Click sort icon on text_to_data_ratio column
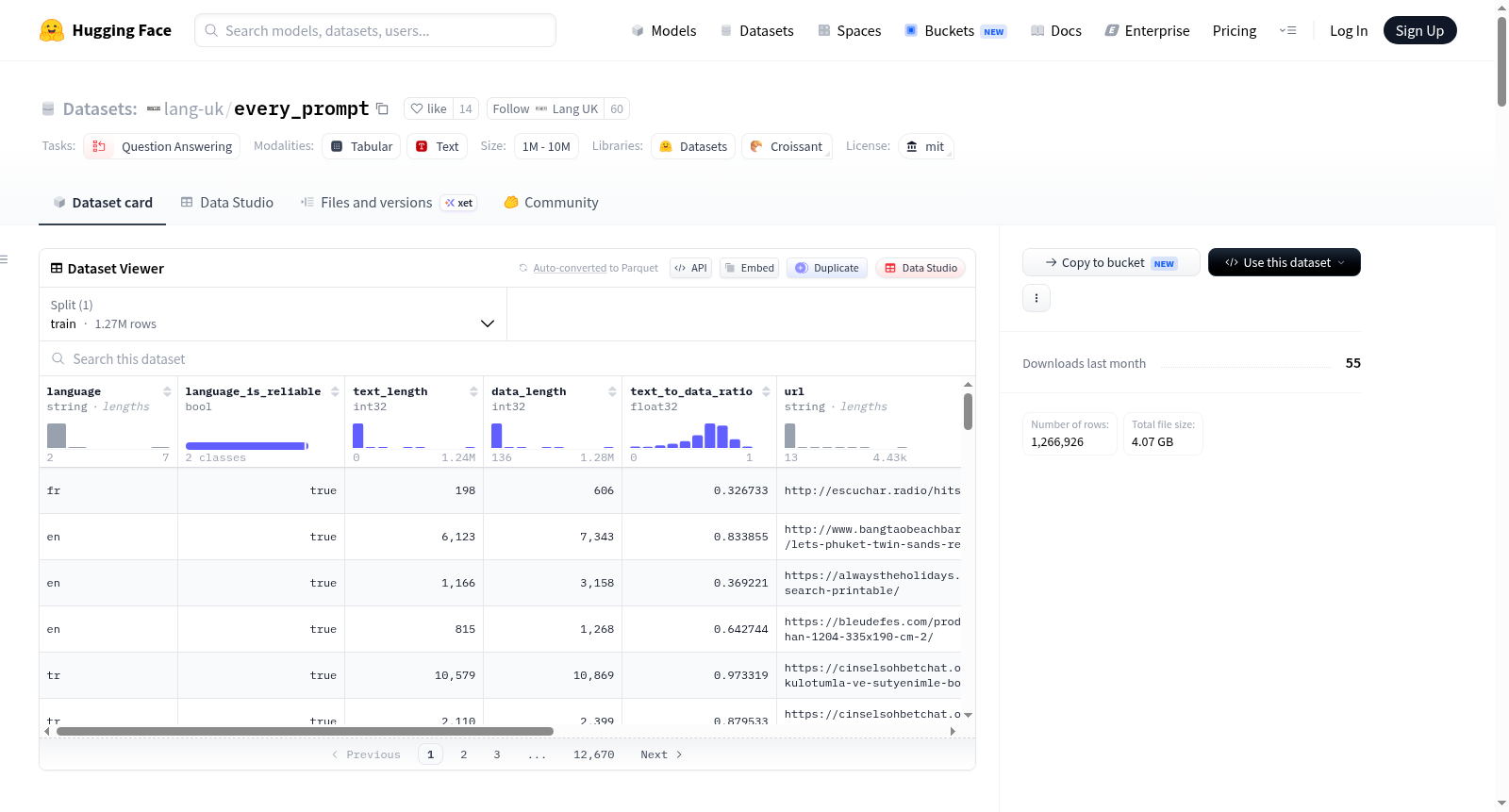 pos(766,391)
